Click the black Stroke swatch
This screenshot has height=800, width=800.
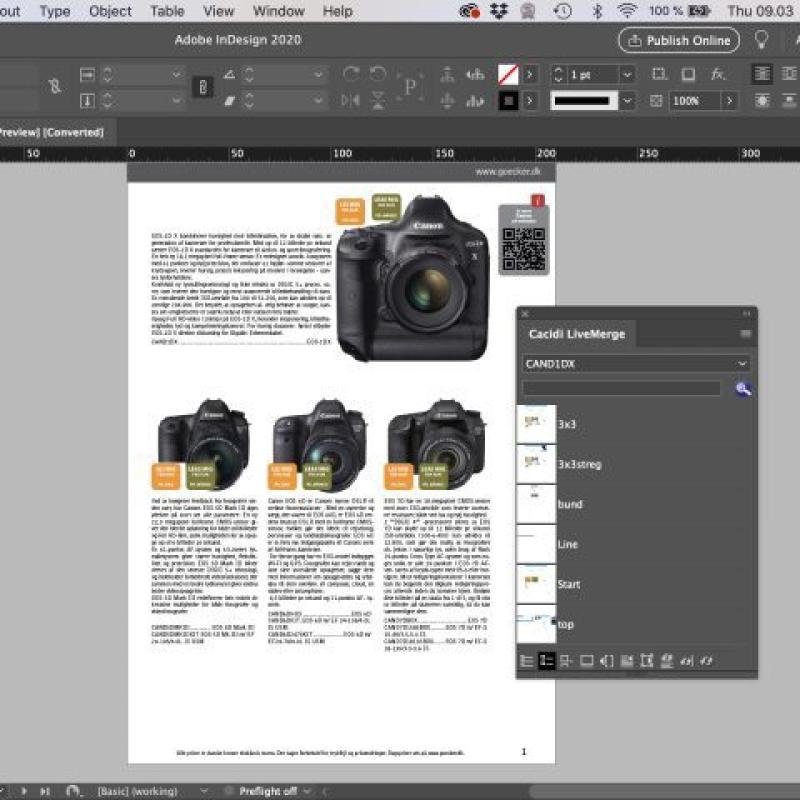pyautogui.click(x=508, y=101)
